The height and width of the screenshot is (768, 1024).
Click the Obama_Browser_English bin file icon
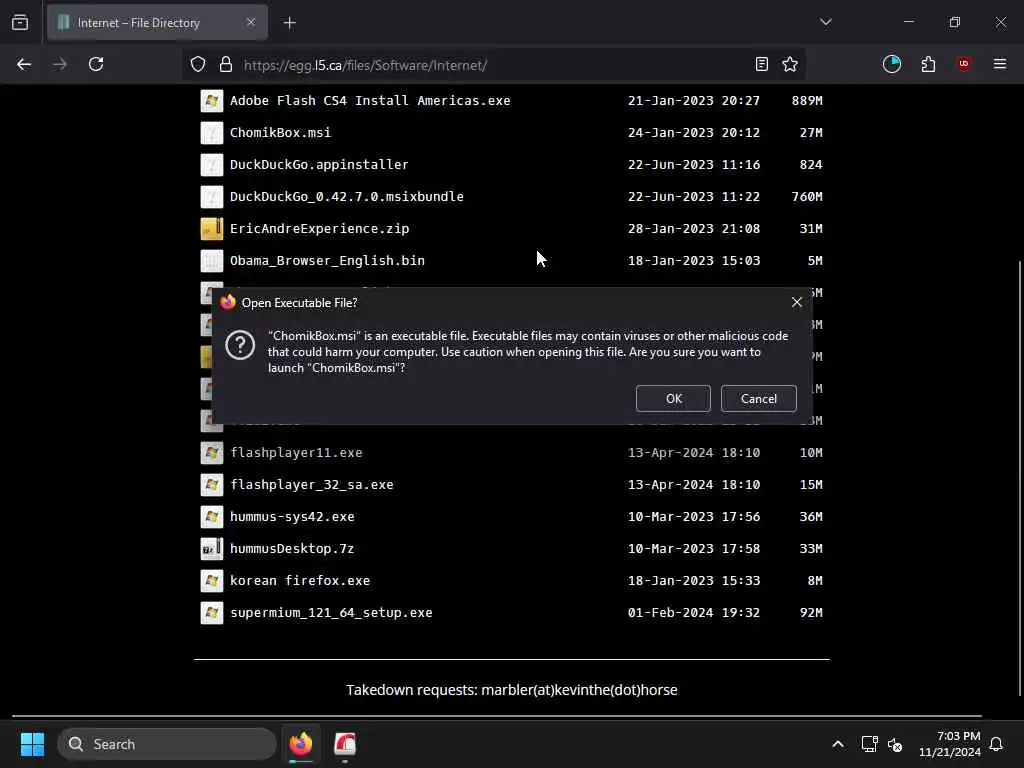tap(212, 261)
